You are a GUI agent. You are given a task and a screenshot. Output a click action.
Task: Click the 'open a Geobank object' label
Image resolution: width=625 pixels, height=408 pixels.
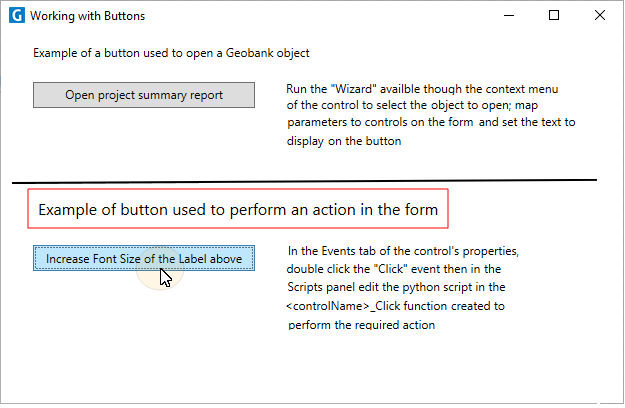pyautogui.click(x=171, y=53)
